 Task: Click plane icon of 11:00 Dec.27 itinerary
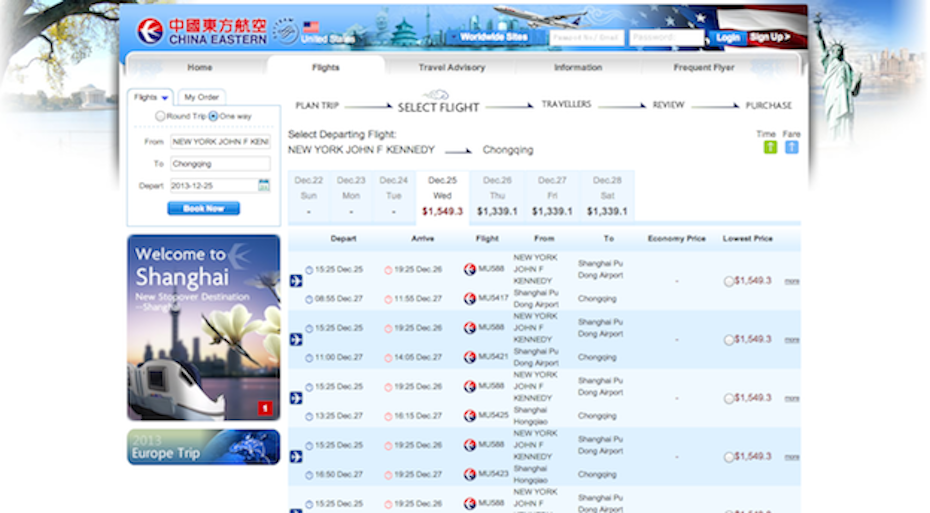[296, 340]
